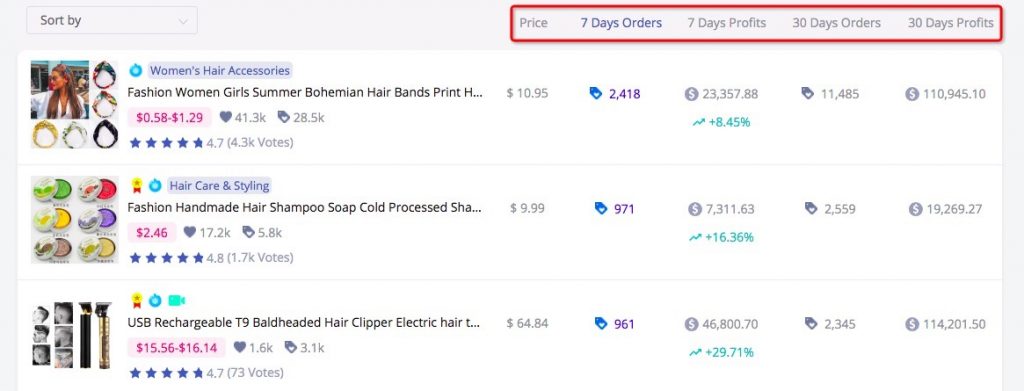The width and height of the screenshot is (1024, 391).
Task: Open the Hair Shampoo Soap product title
Action: coord(305,208)
